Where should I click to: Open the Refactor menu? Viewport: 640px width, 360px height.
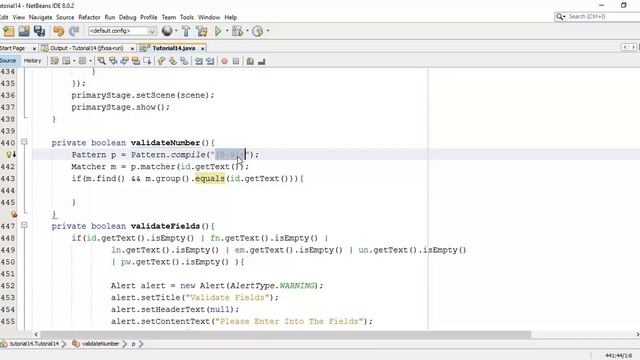89,17
